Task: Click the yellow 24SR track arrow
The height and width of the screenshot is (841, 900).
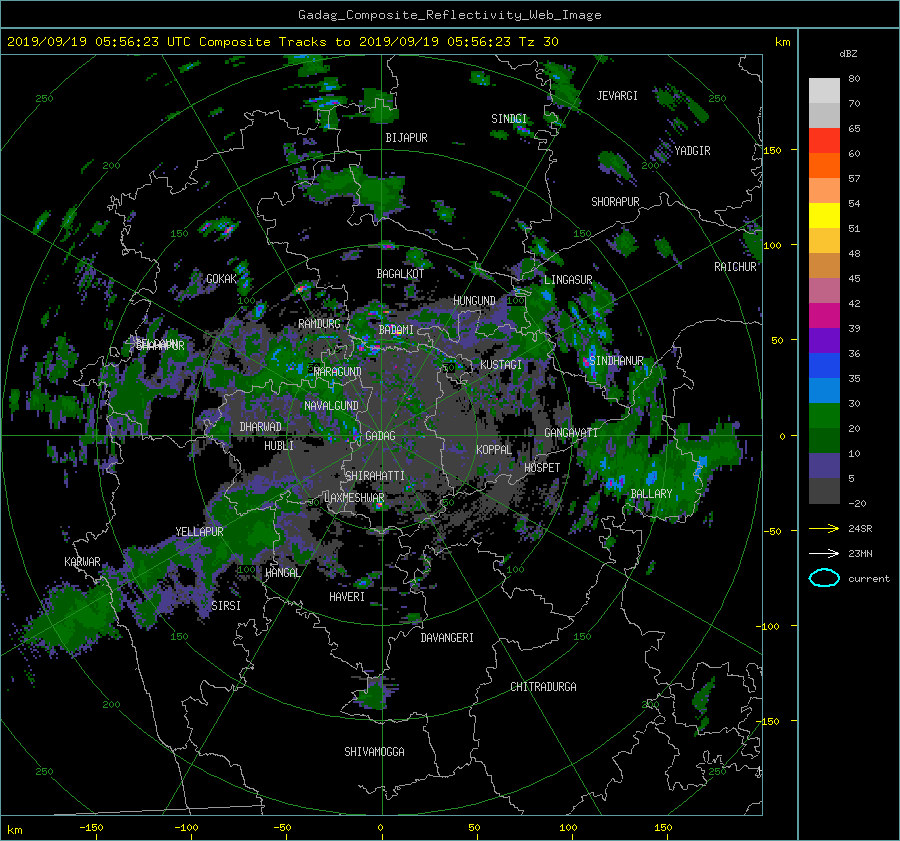Action: tap(824, 528)
